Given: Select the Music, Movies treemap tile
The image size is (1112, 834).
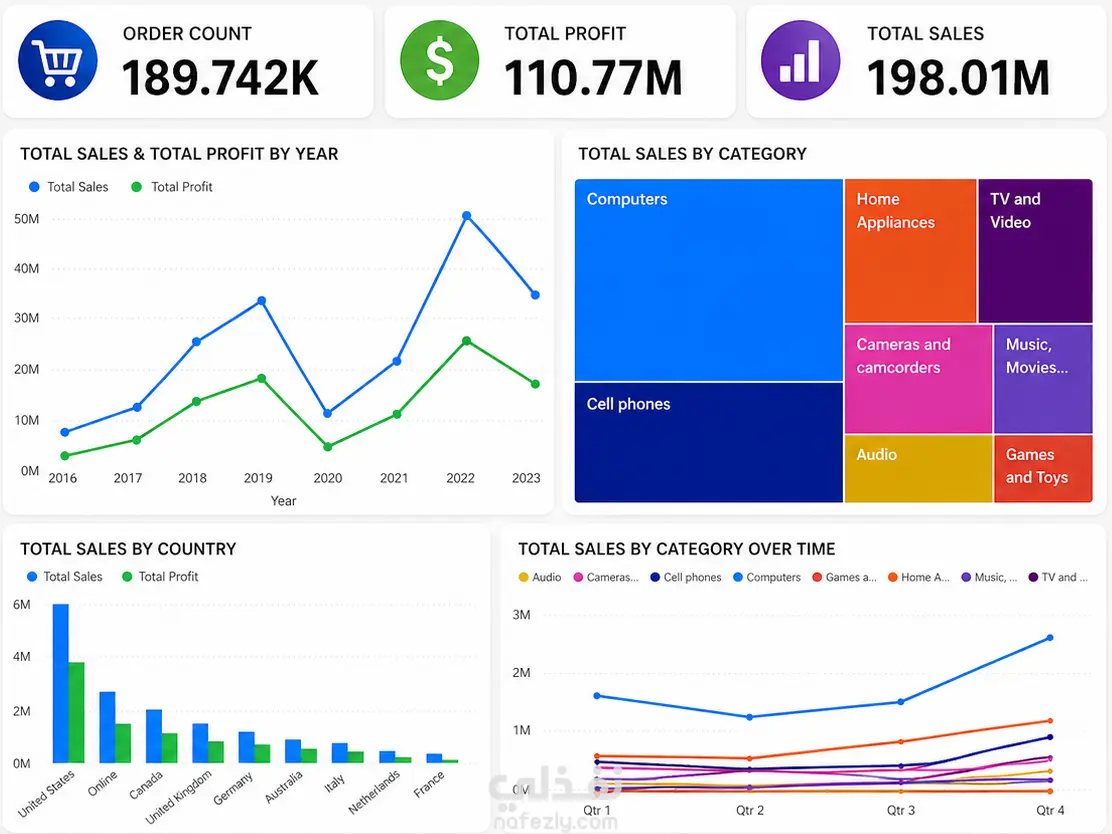Looking at the screenshot, I should (x=1043, y=379).
